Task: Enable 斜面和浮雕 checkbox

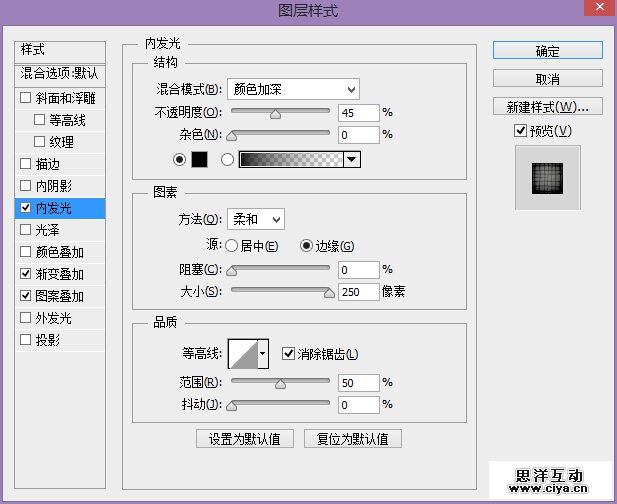Action: pos(25,97)
